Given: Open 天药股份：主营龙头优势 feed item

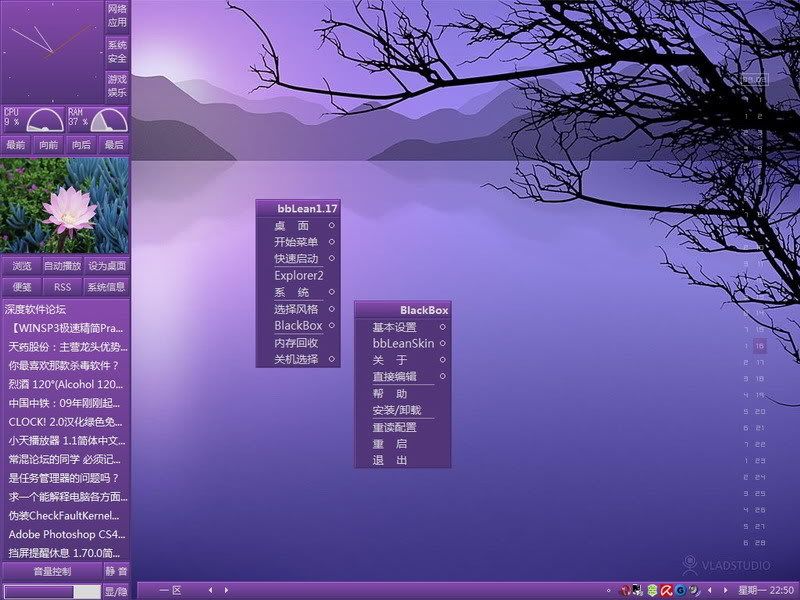Looking at the screenshot, I should pos(68,347).
